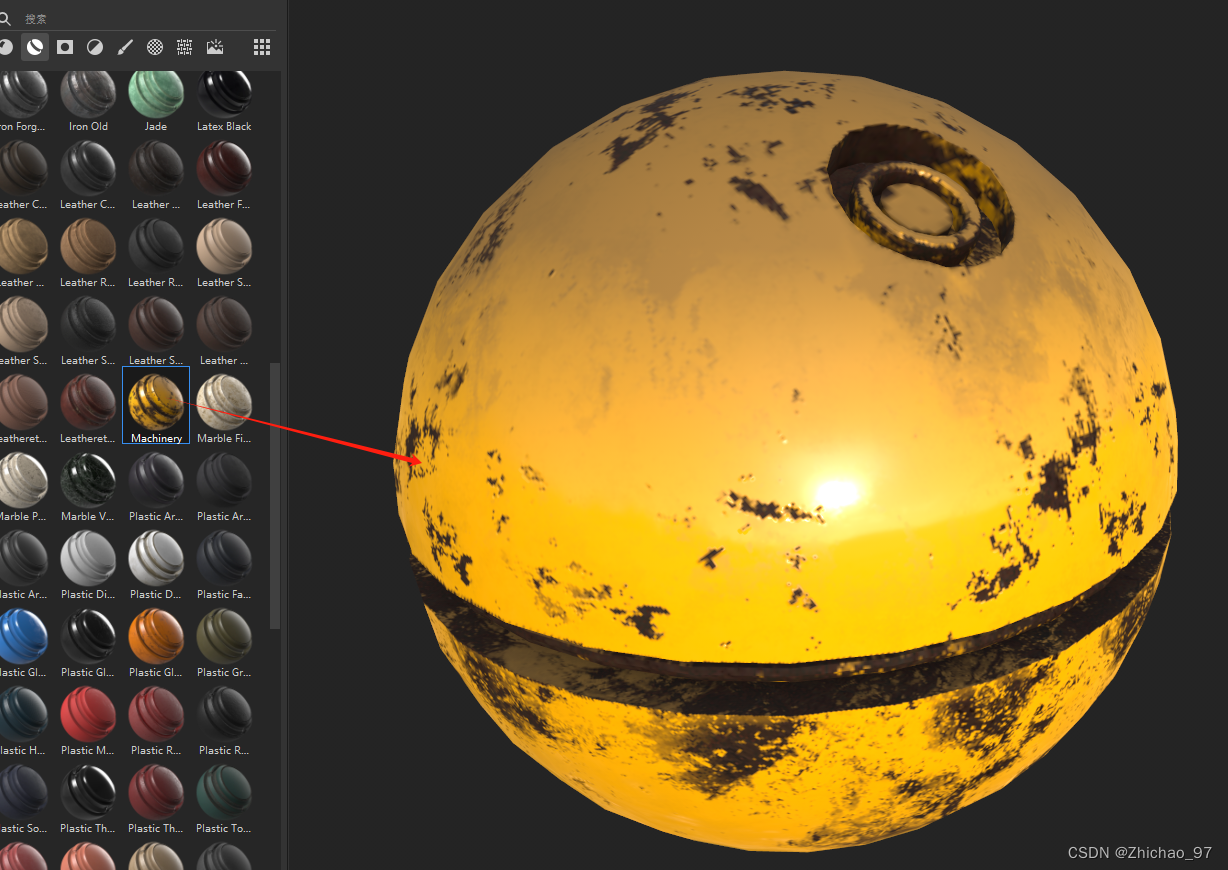Pick the black Leather R... material
Image resolution: width=1228 pixels, height=870 pixels.
pos(156,254)
